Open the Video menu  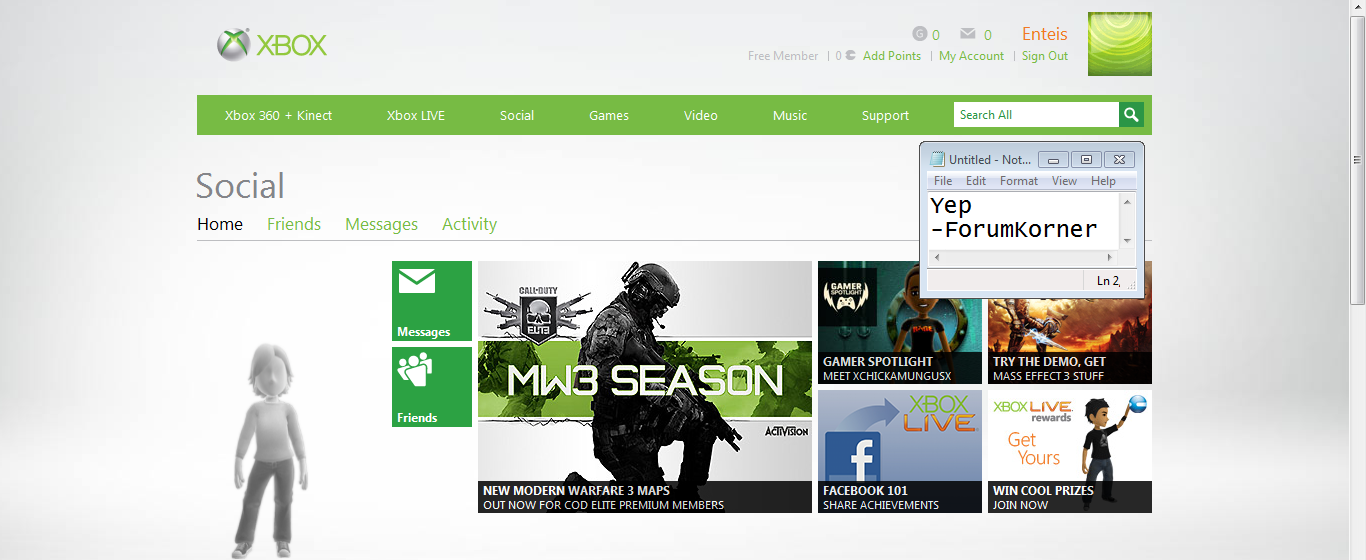point(701,115)
